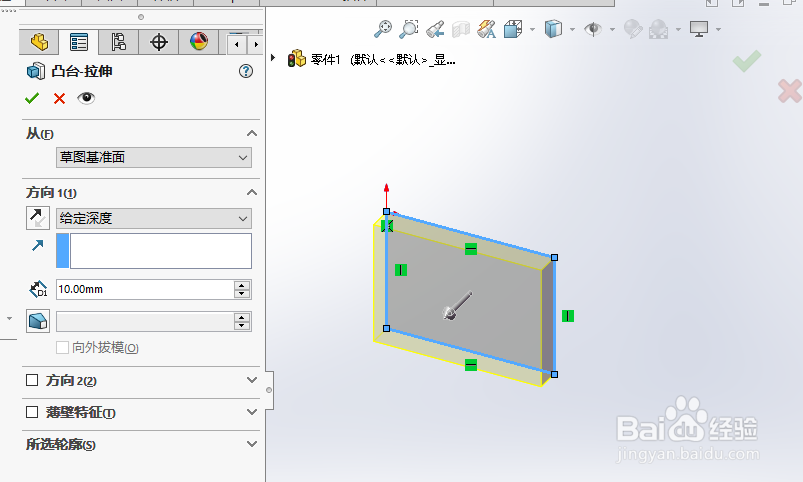Screen dimensions: 803x482
Task: Click the bottom horizontal relation marker
Action: coord(471,365)
